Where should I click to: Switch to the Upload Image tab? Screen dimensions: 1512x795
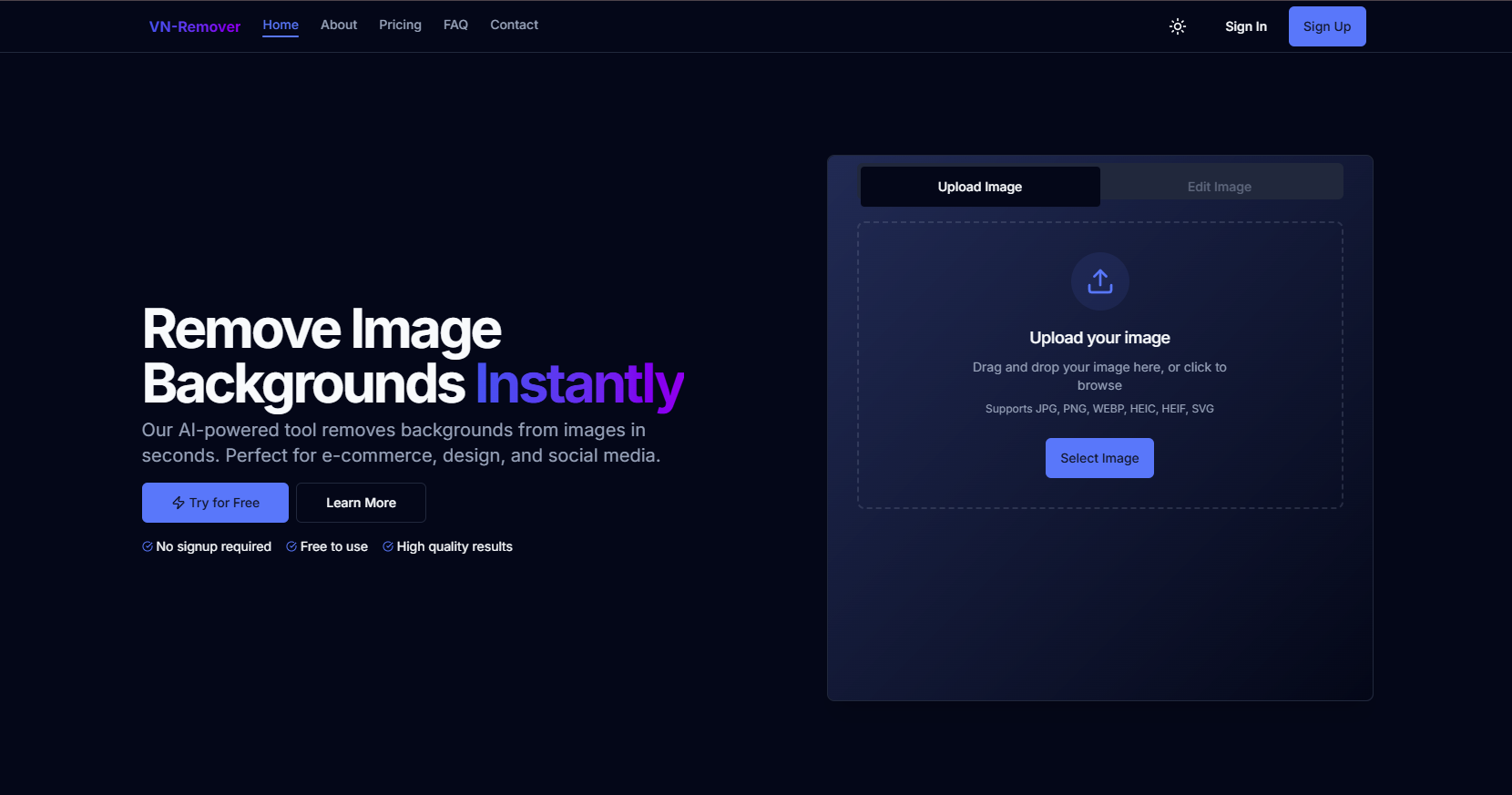980,187
